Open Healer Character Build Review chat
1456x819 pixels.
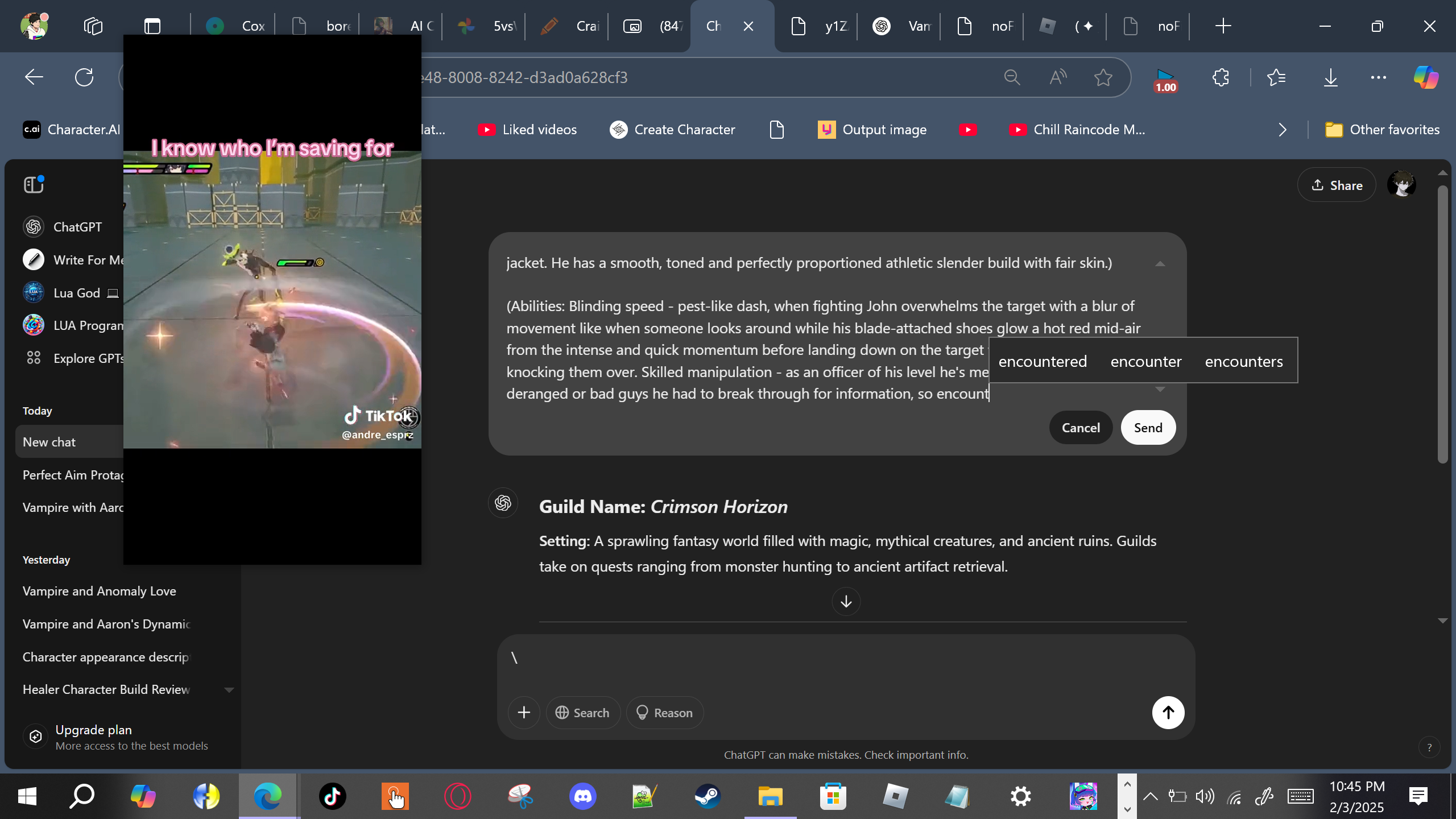pos(106,689)
